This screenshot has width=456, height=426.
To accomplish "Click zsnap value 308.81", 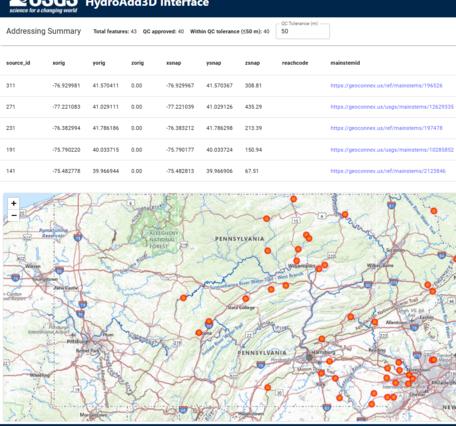I will point(253,86).
